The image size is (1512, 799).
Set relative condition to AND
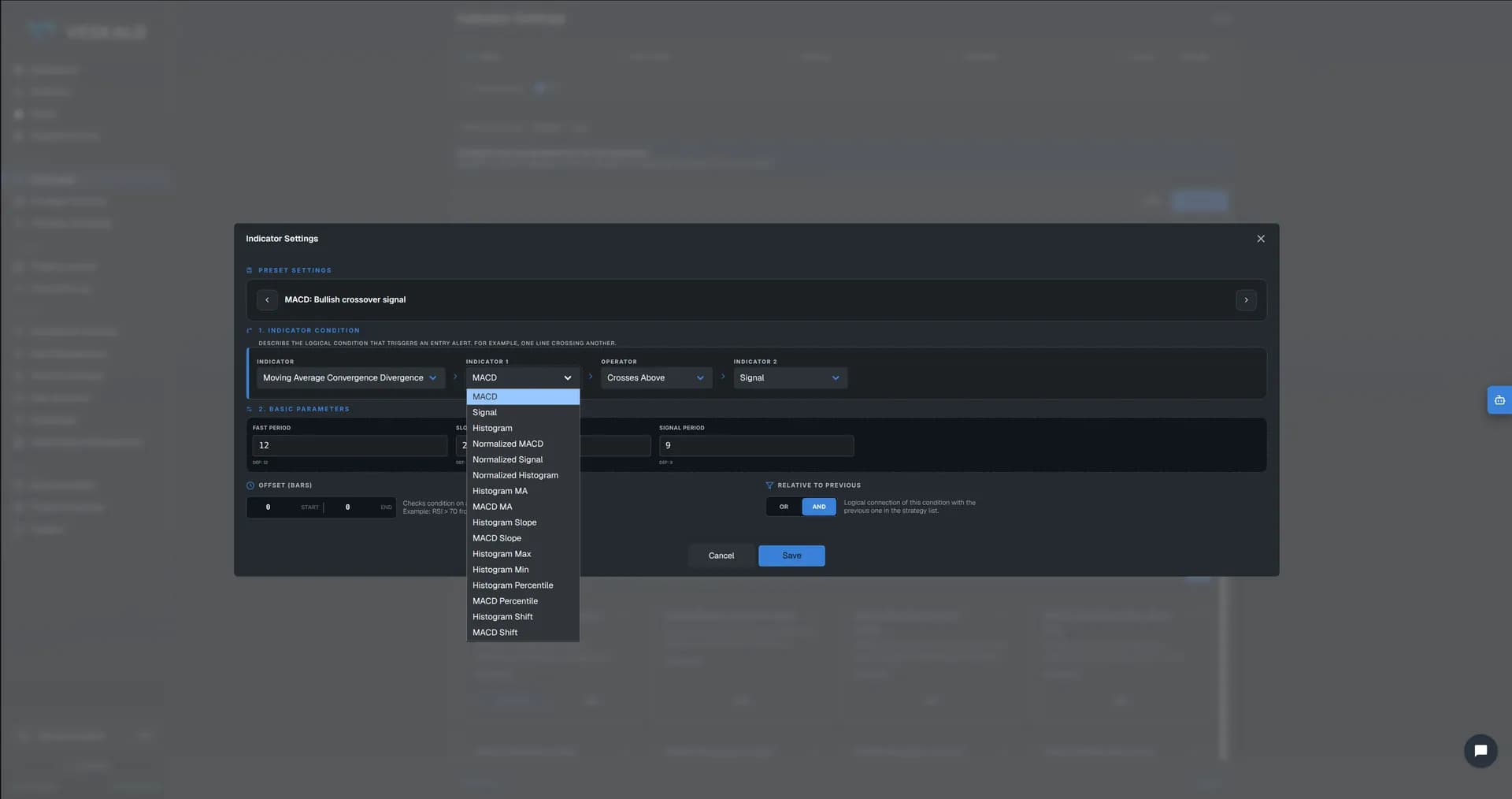tap(819, 507)
